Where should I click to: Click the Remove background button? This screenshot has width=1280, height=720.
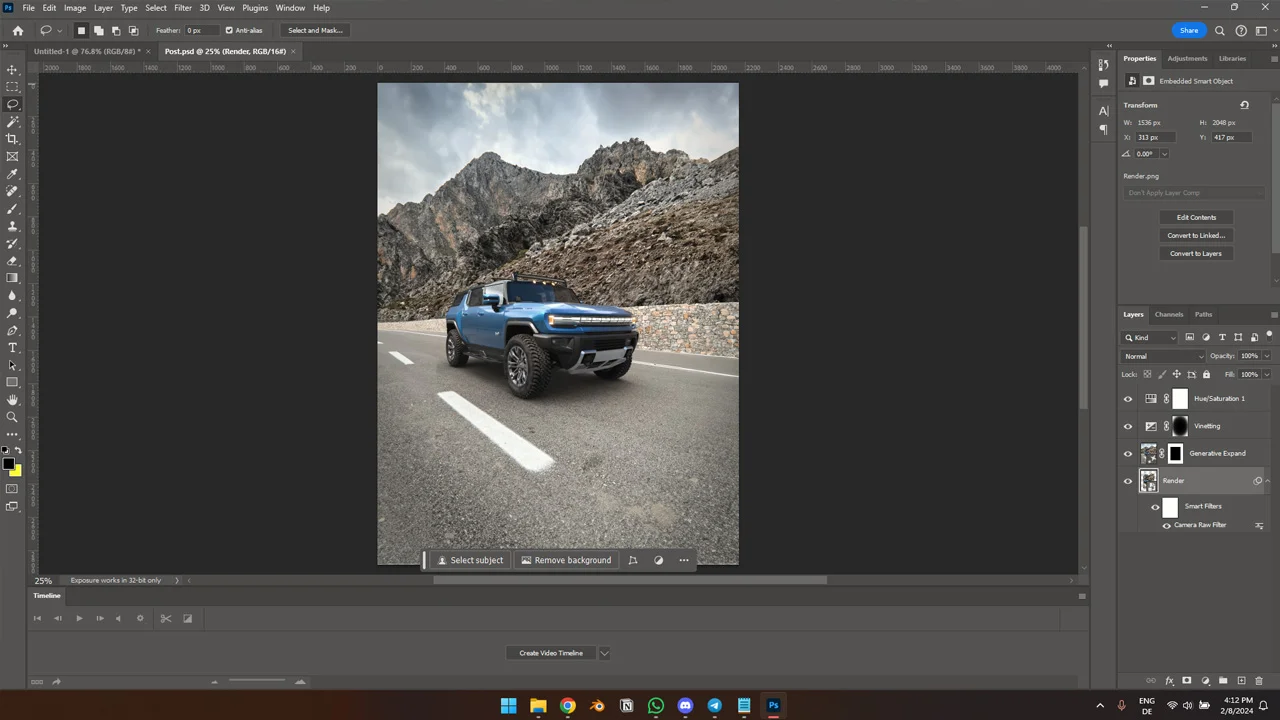click(566, 560)
